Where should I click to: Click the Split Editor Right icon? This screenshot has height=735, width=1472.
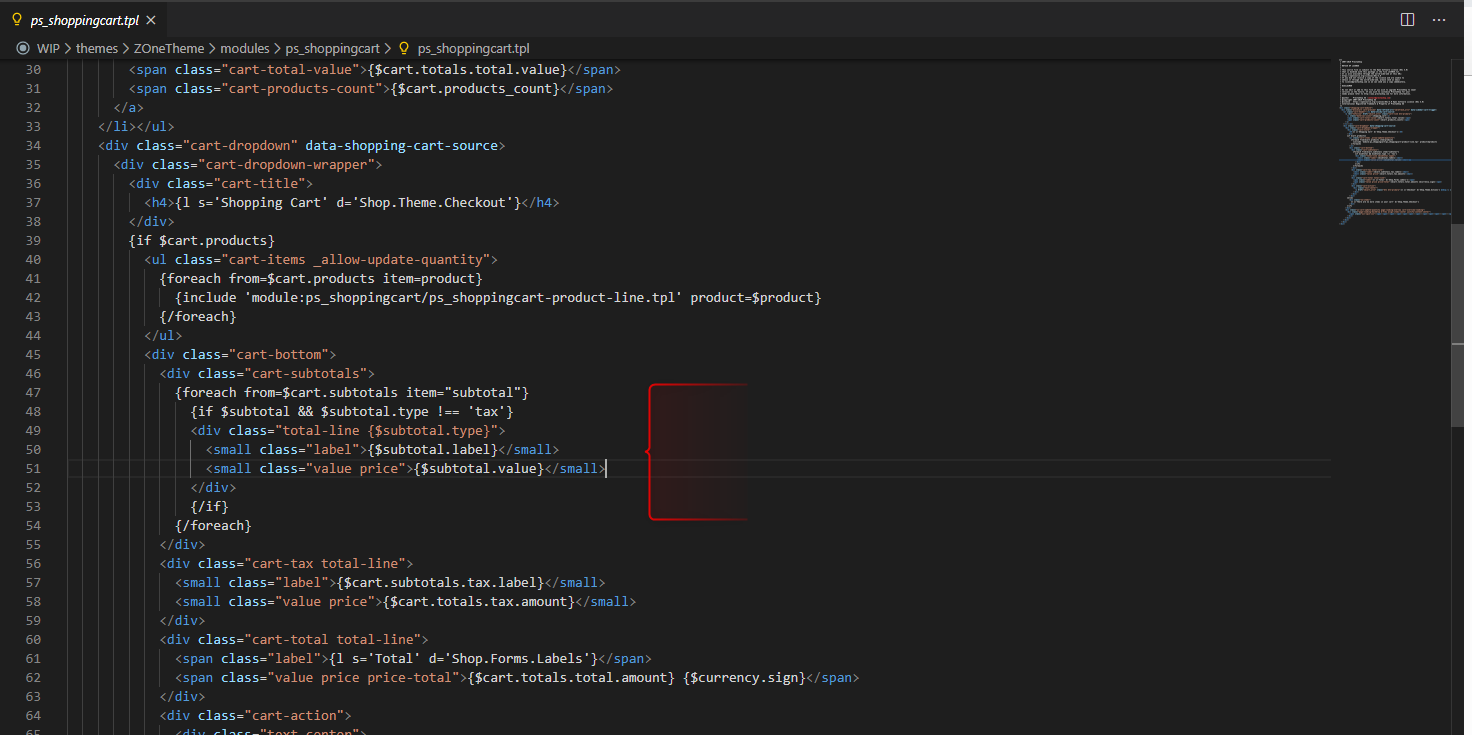[x=1407, y=19]
